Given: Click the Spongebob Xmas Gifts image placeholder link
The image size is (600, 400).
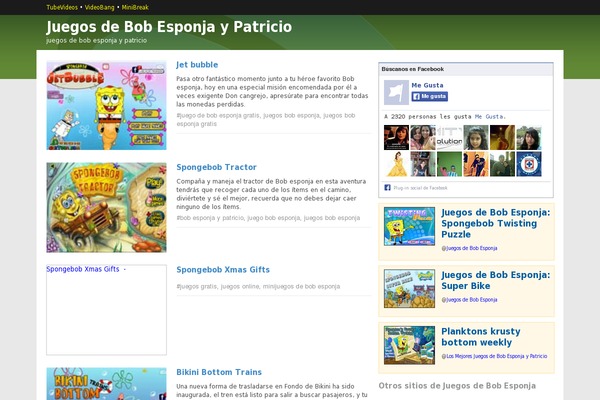Looking at the screenshot, I should tap(106, 310).
